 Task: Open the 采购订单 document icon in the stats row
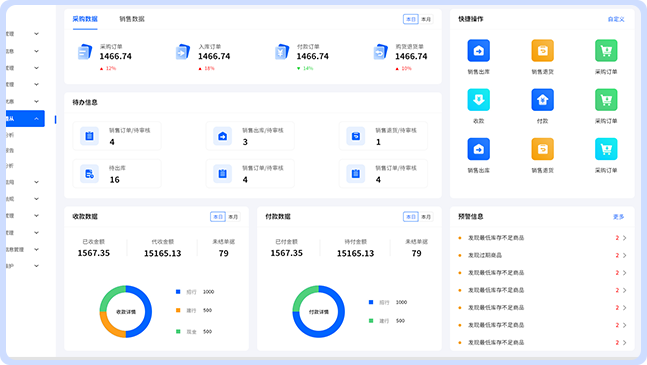(85, 52)
